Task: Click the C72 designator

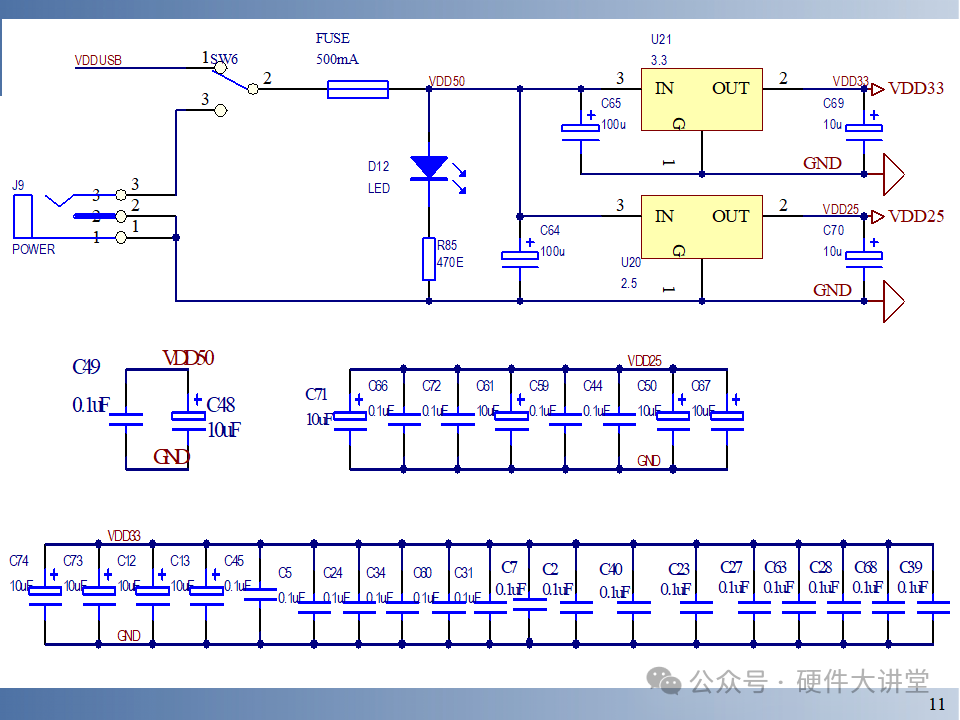Action: point(432,386)
